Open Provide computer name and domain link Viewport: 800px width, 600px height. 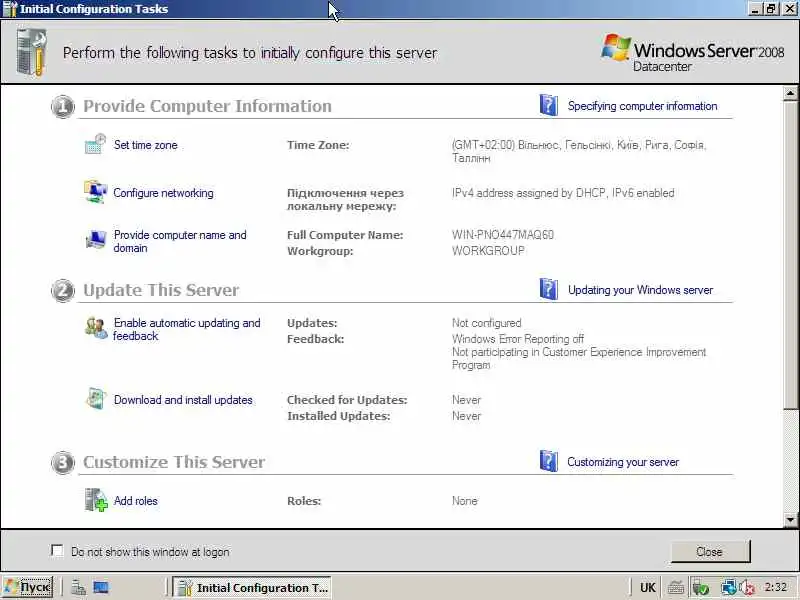pyautogui.click(x=180, y=241)
